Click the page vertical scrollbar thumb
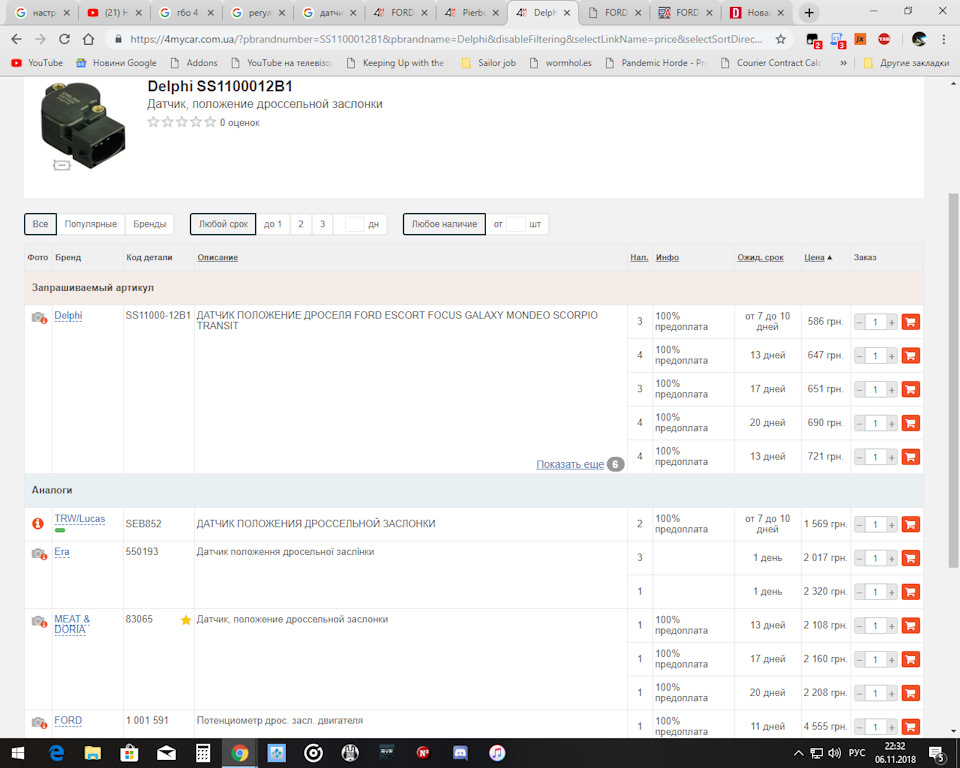The image size is (960, 768). click(953, 380)
